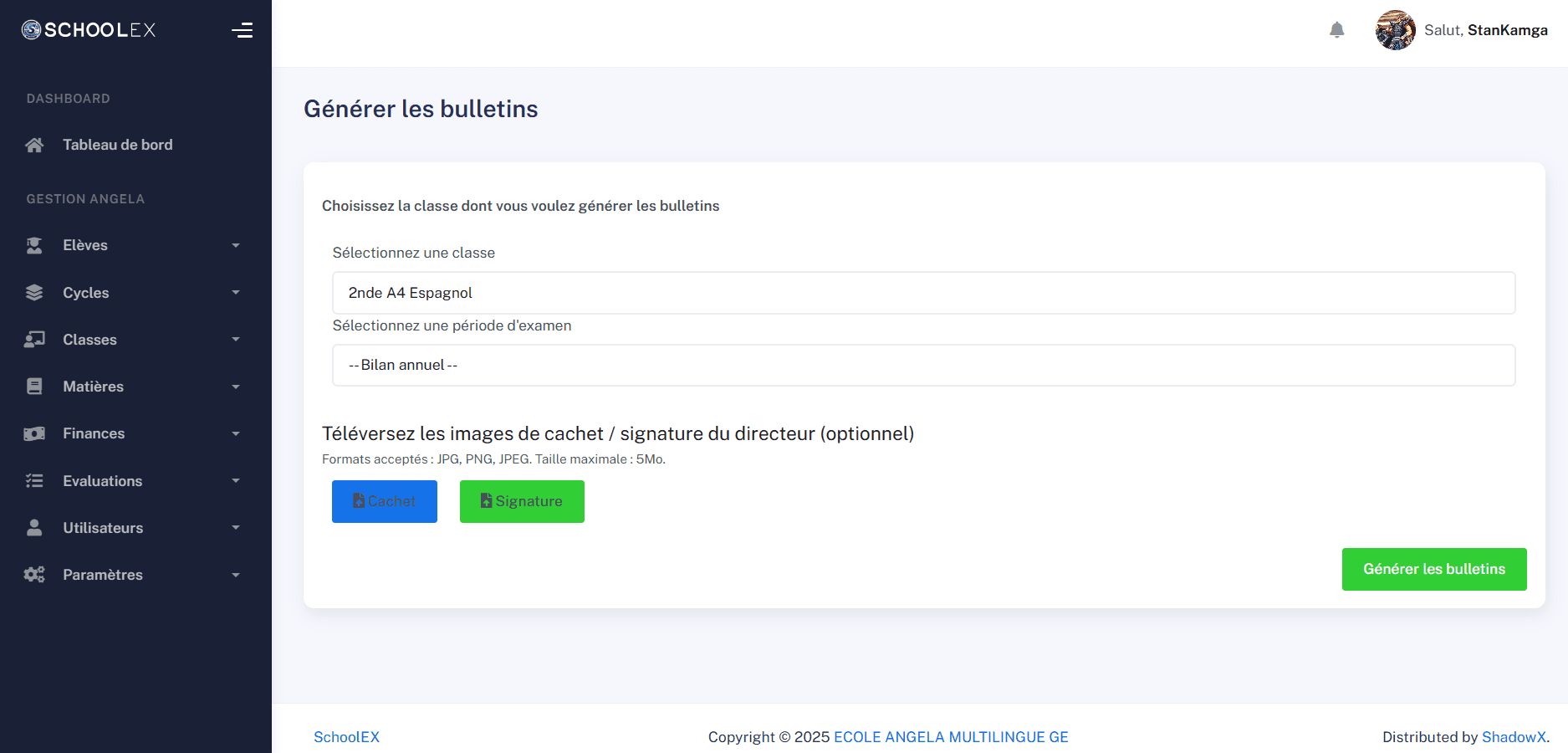The height and width of the screenshot is (753, 1568).
Task: Click the teacher icon beside Classes
Action: (34, 340)
